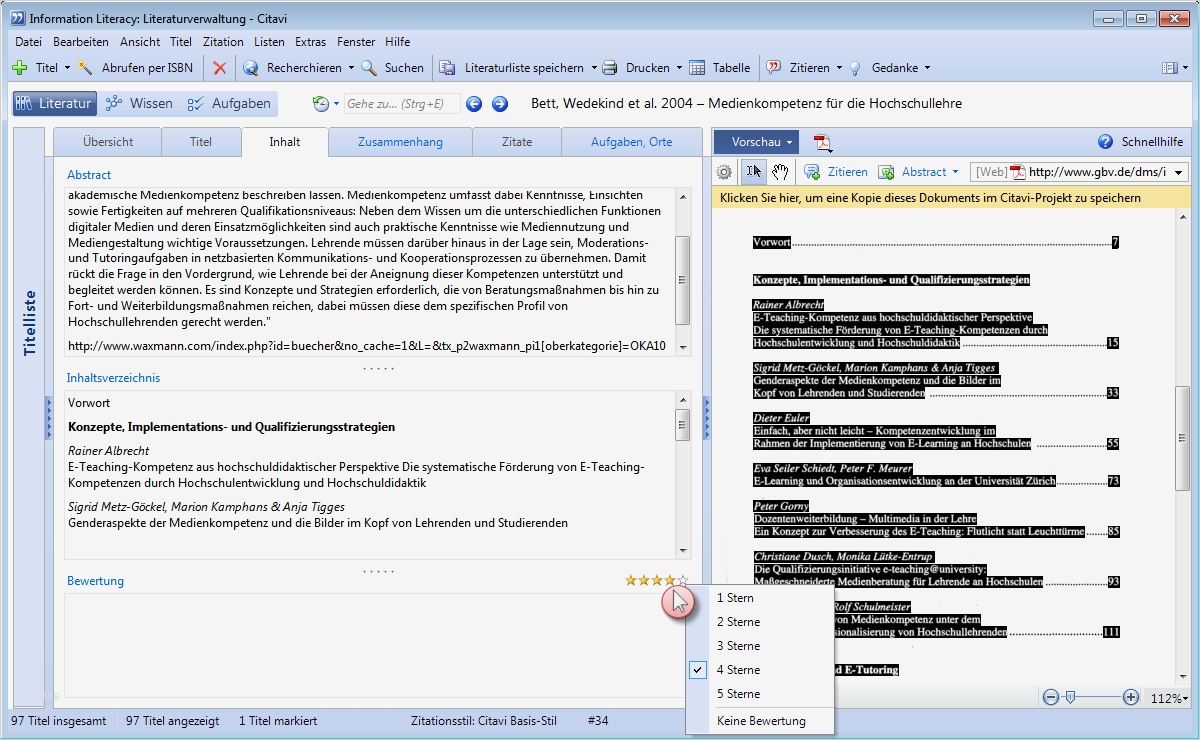The width and height of the screenshot is (1200, 740).
Task: Select the hand pan tool
Action: tap(780, 172)
